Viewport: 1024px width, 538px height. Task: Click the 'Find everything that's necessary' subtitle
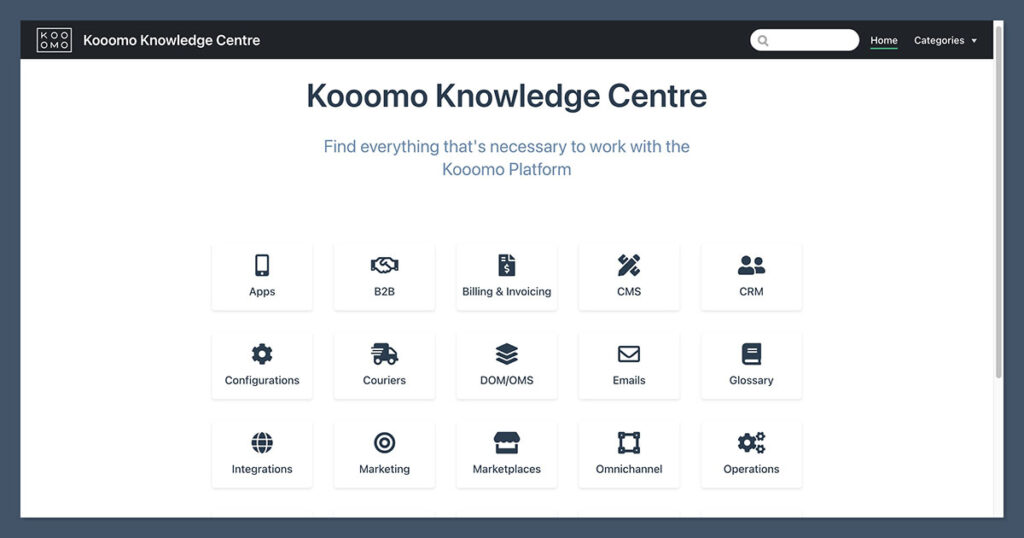click(x=507, y=157)
